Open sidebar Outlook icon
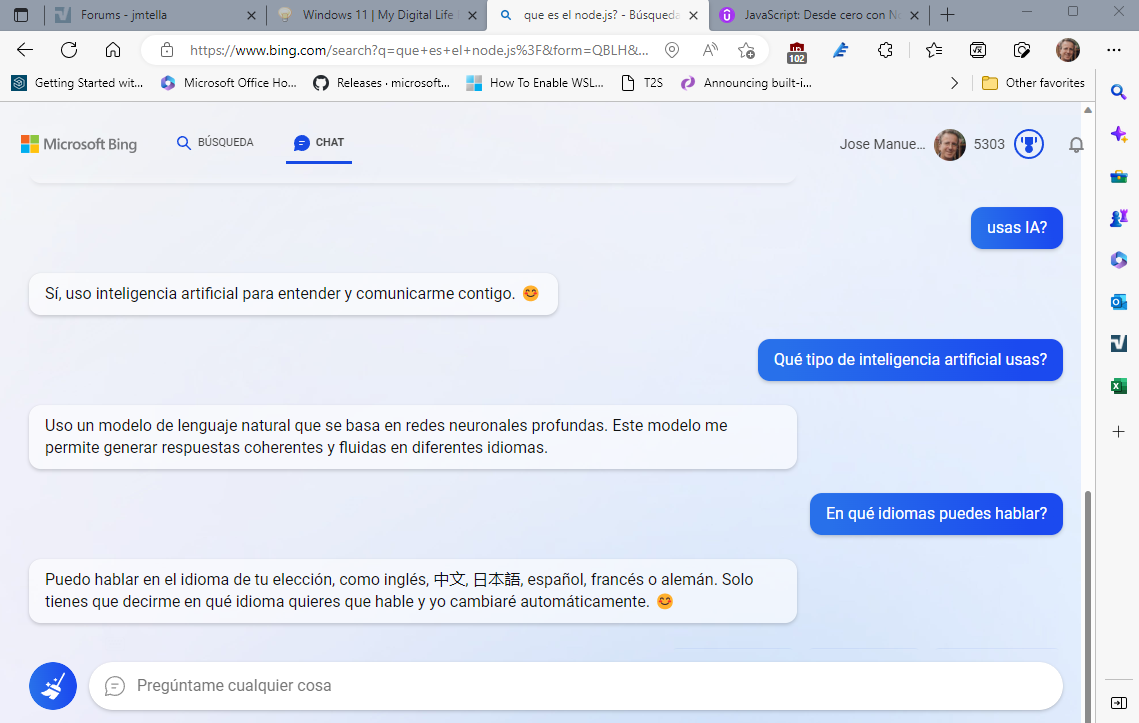The image size is (1139, 723). point(1119,302)
